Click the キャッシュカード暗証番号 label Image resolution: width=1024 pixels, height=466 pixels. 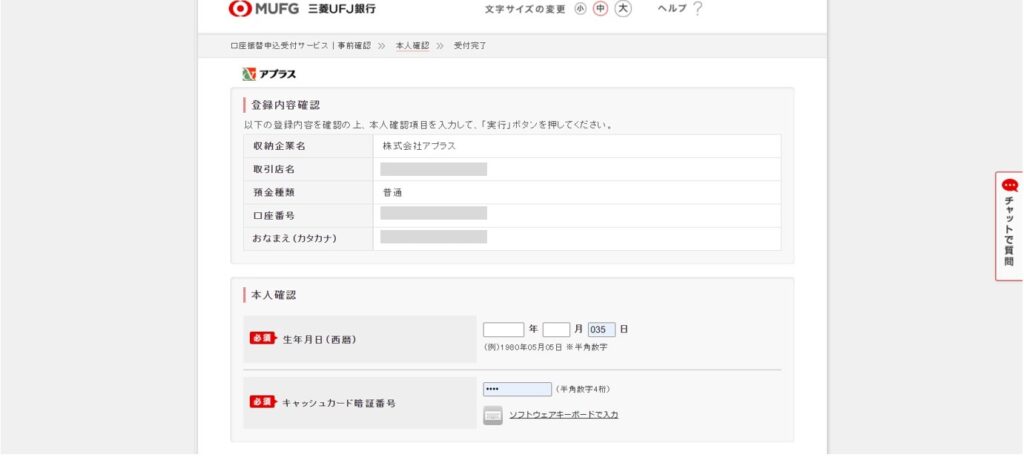coord(339,403)
